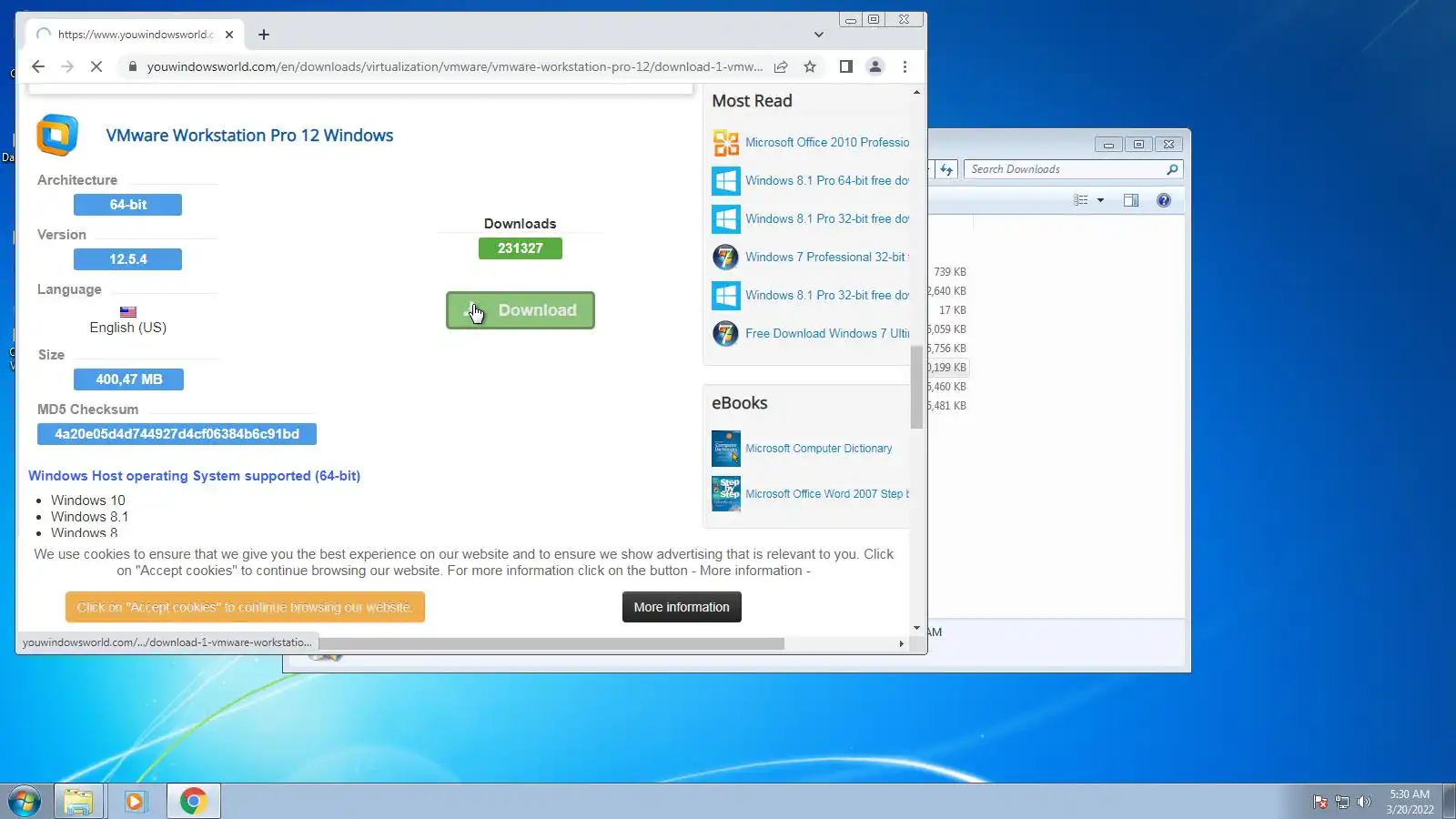This screenshot has height=819, width=1456.
Task: Click the Free Download Windows 7 icon
Action: 726,334
